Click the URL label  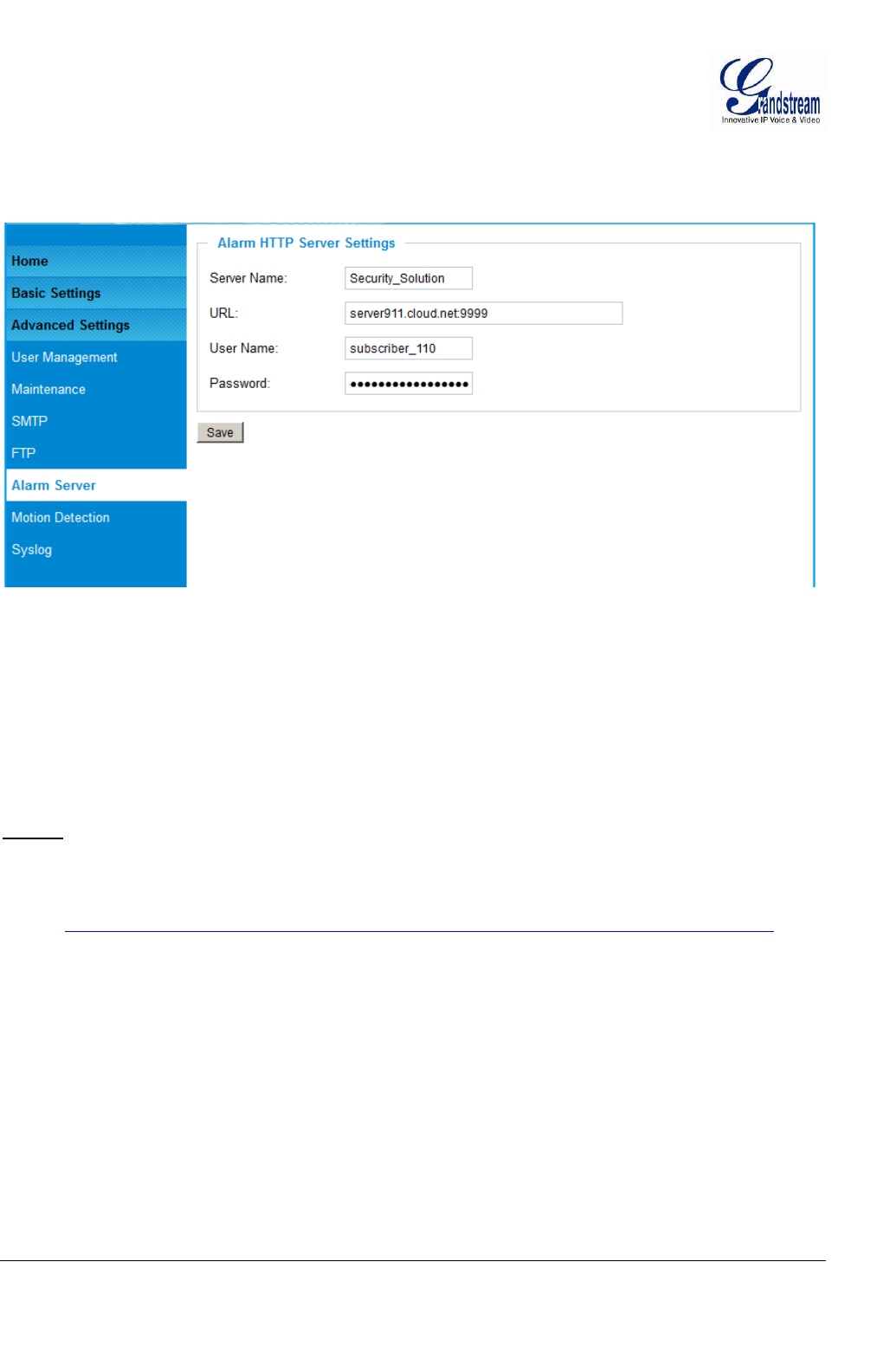(x=223, y=314)
